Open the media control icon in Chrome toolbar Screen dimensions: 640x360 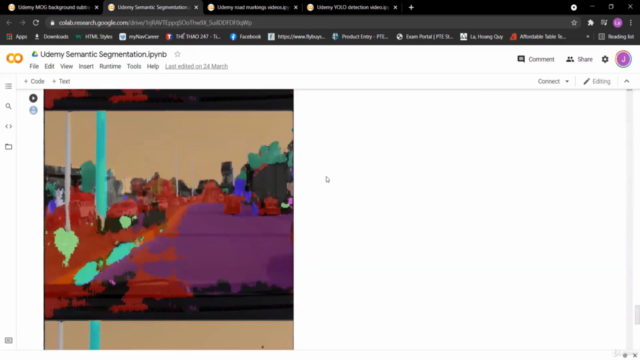pos(604,22)
